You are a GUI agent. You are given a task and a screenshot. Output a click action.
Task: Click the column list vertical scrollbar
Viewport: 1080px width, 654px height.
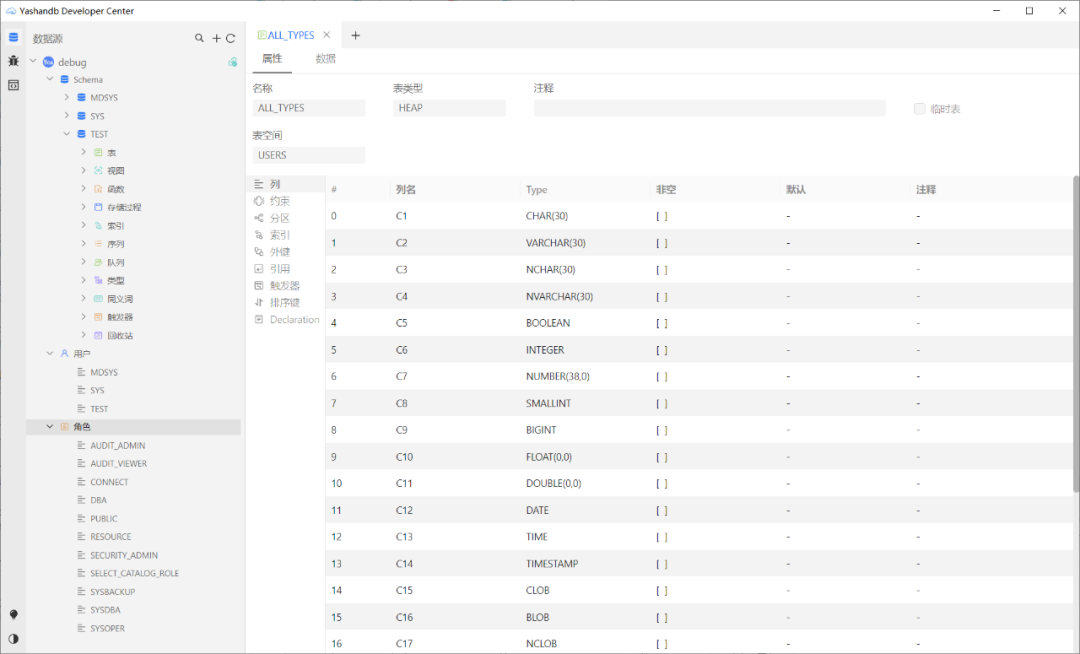tap(1076, 334)
